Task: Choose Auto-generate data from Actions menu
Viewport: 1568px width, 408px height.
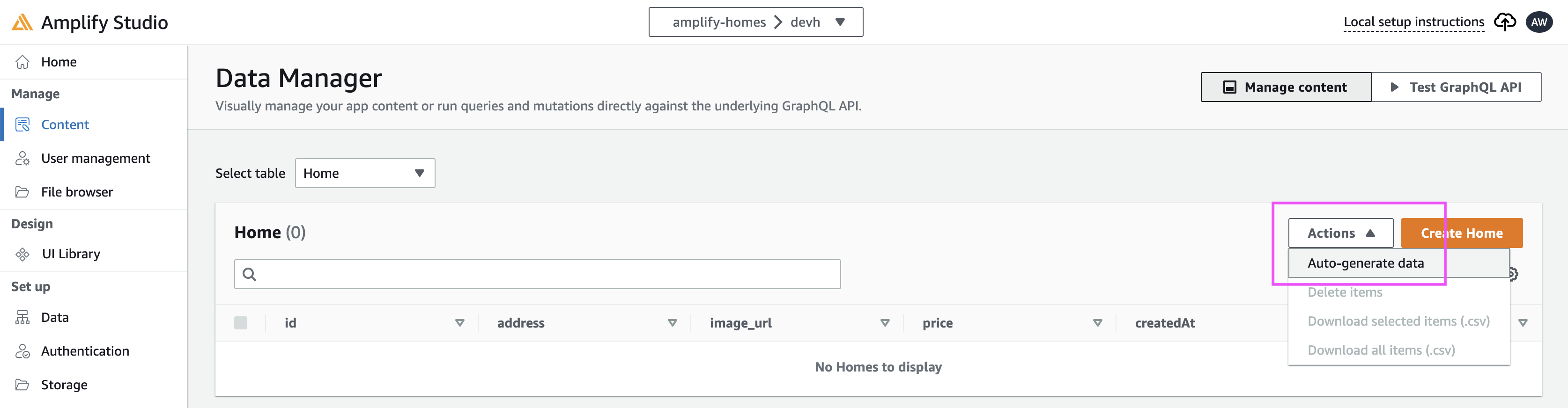Action: [1365, 263]
